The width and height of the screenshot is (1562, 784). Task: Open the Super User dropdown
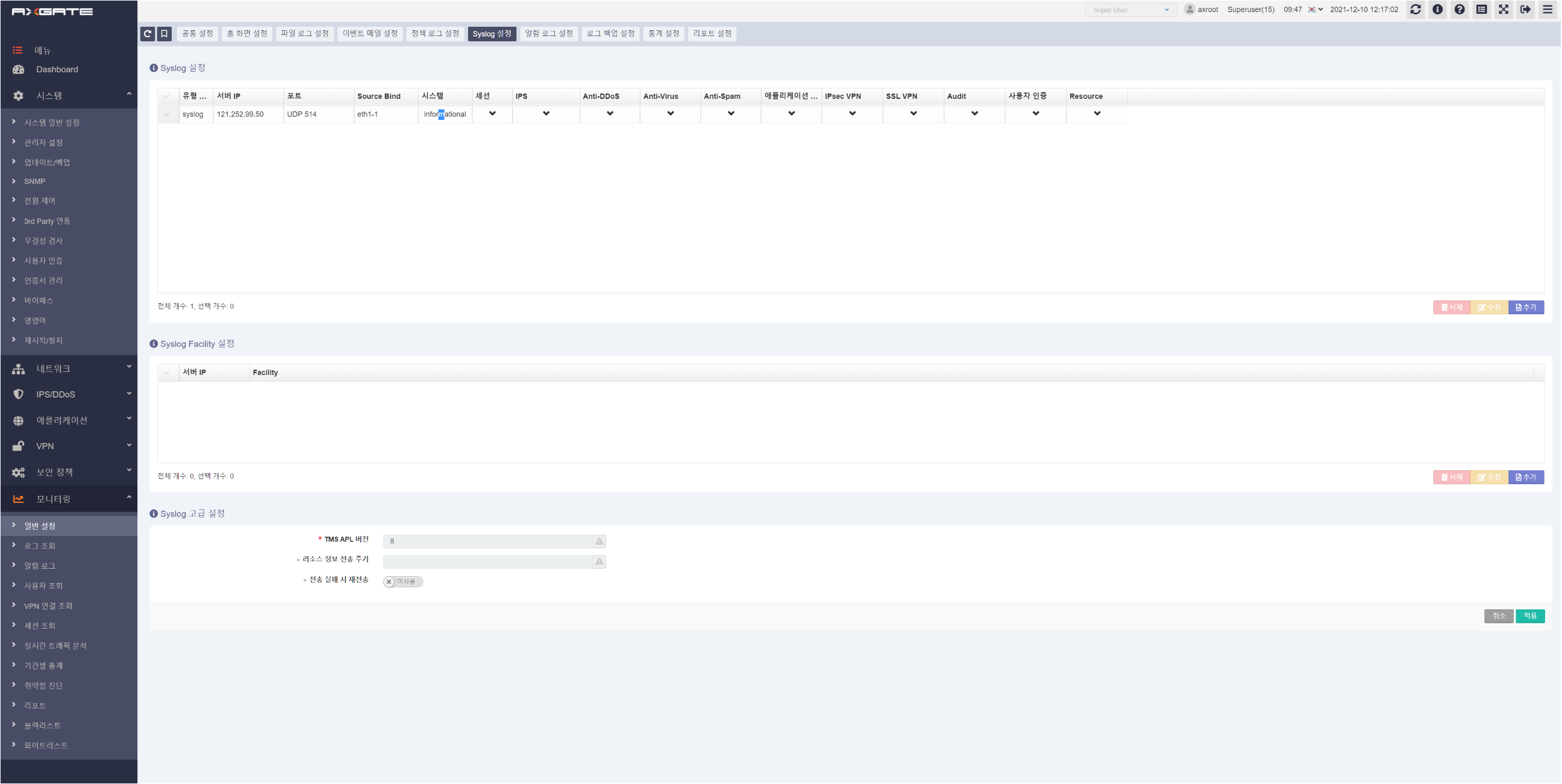coord(1131,10)
